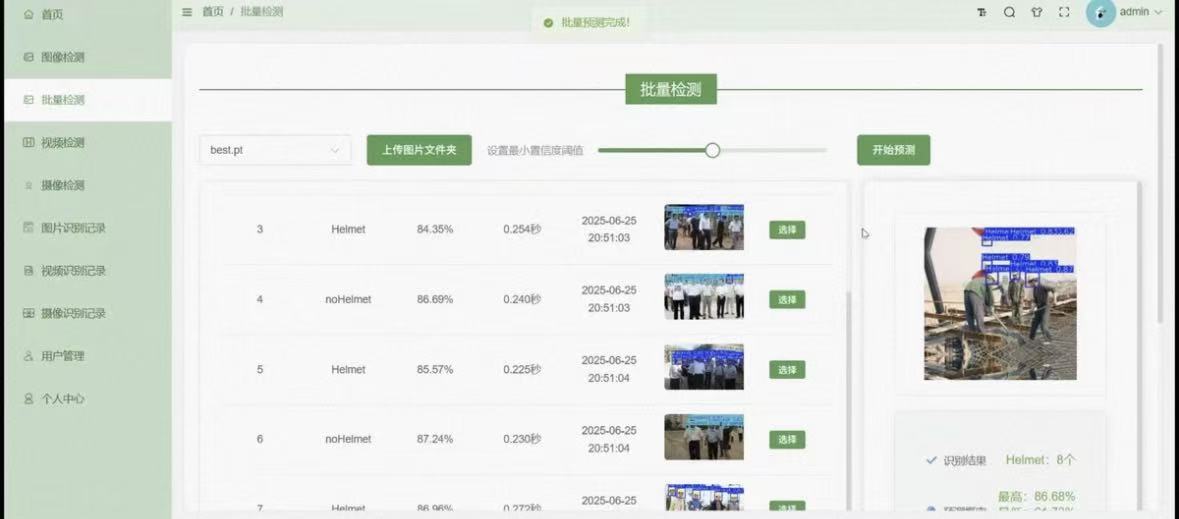The height and width of the screenshot is (519, 1179).
Task: Open the font size icon in header
Action: [982, 12]
